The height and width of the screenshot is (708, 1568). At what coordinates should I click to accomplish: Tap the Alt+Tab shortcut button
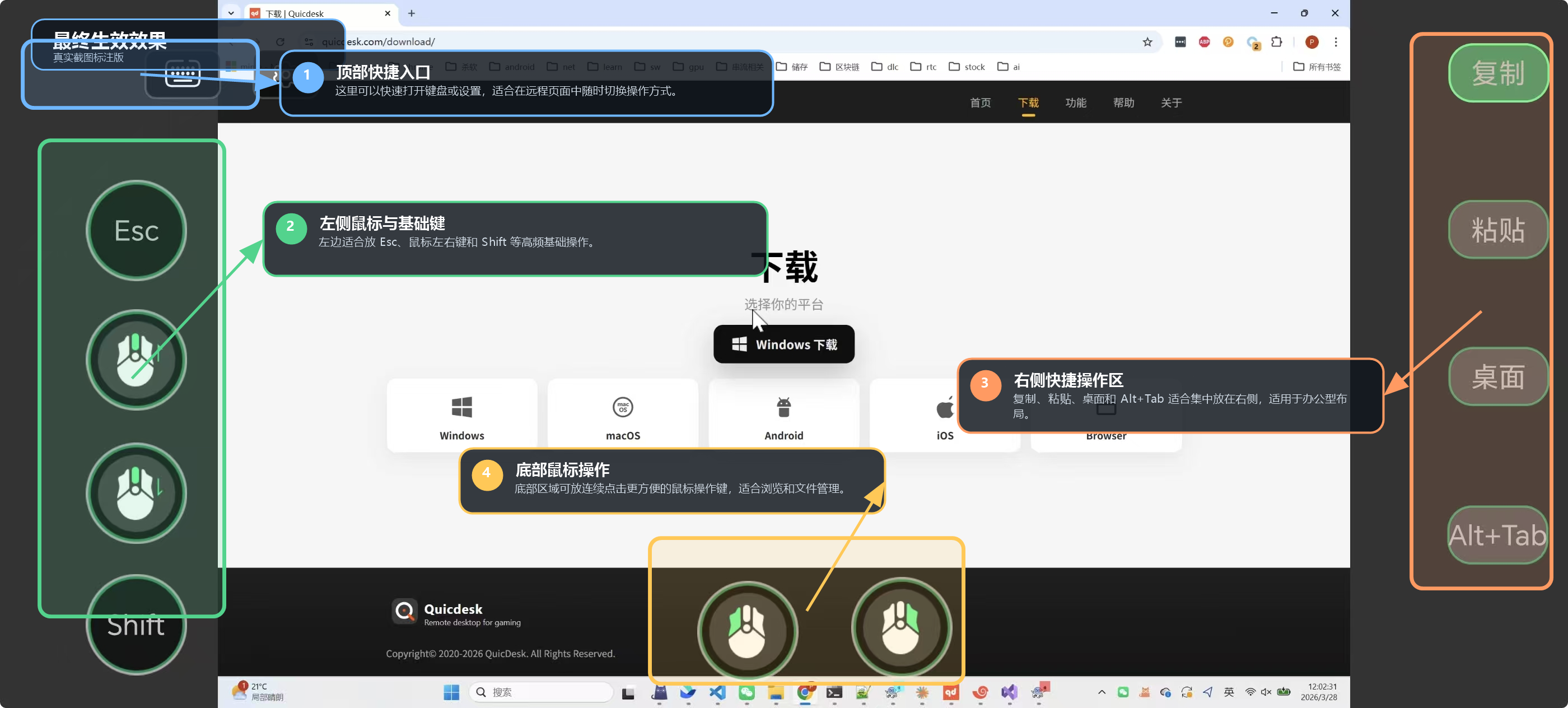(x=1498, y=535)
